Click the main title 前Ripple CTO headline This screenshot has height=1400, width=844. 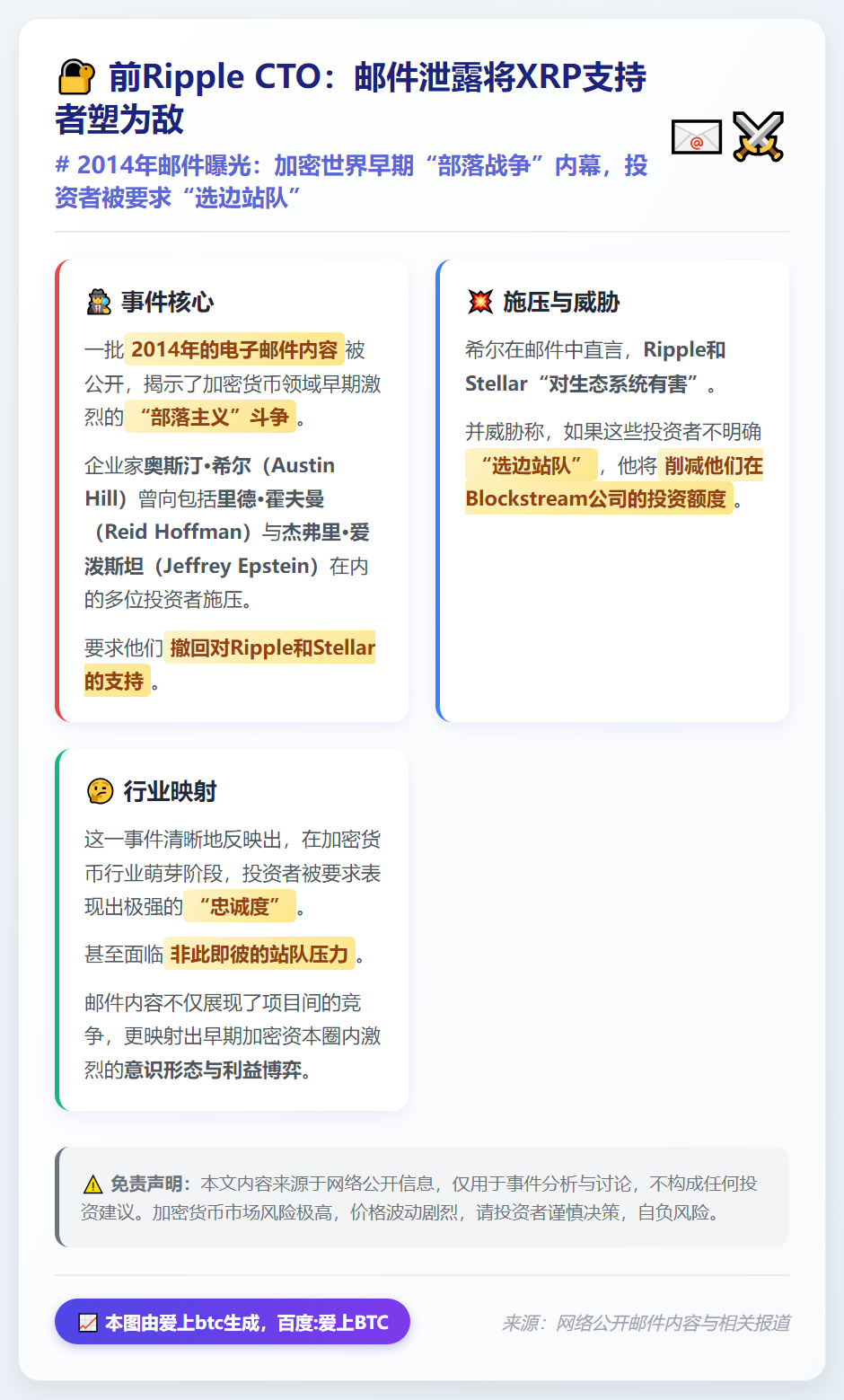(351, 98)
